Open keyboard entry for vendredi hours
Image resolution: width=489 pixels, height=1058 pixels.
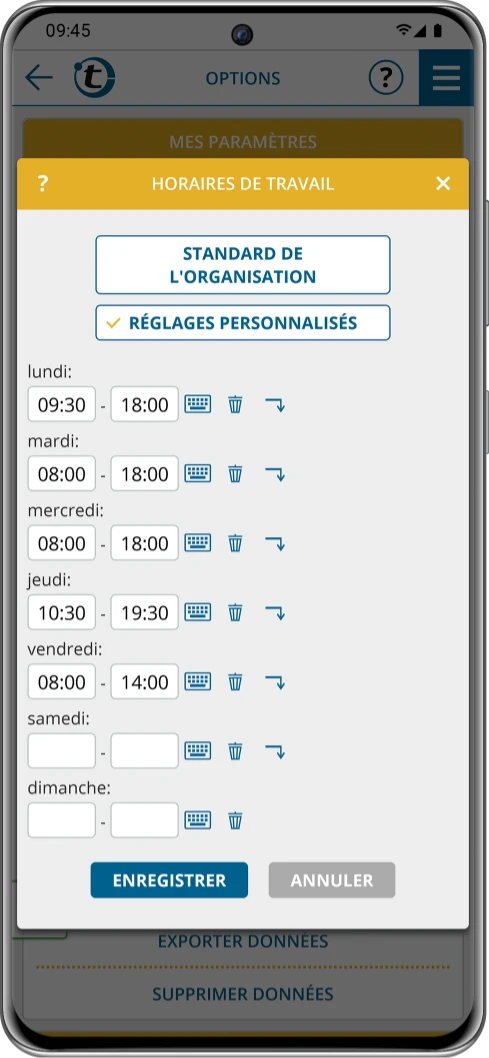[198, 681]
